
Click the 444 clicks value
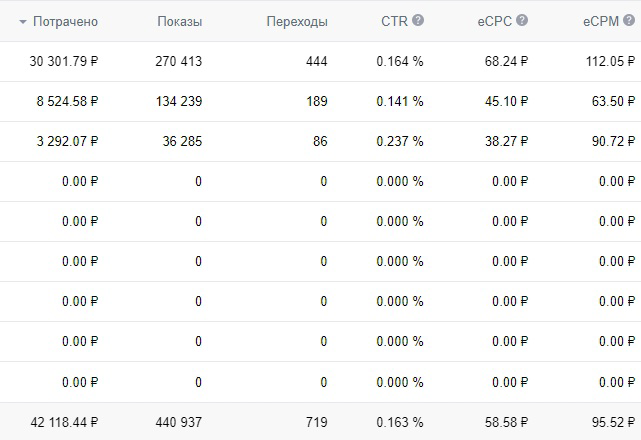pyautogui.click(x=317, y=61)
